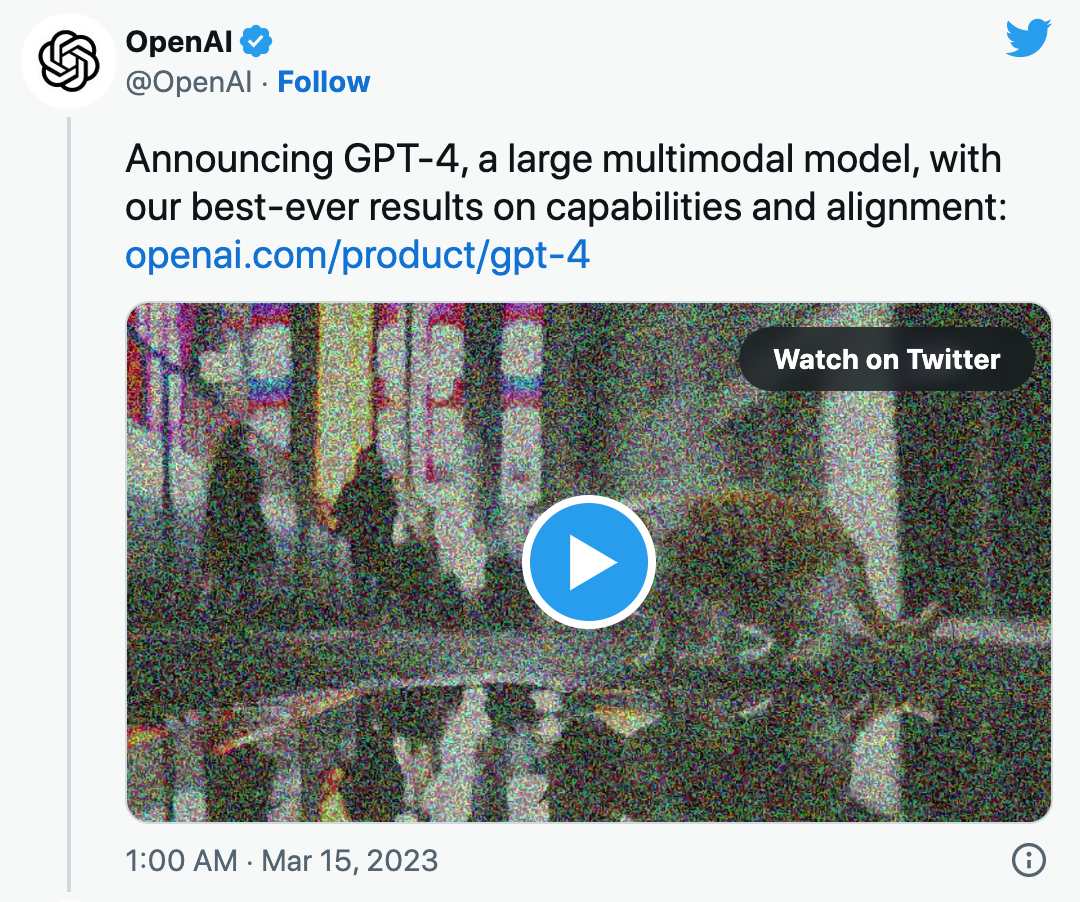Click the Mar 15, 2023 date

(350, 860)
